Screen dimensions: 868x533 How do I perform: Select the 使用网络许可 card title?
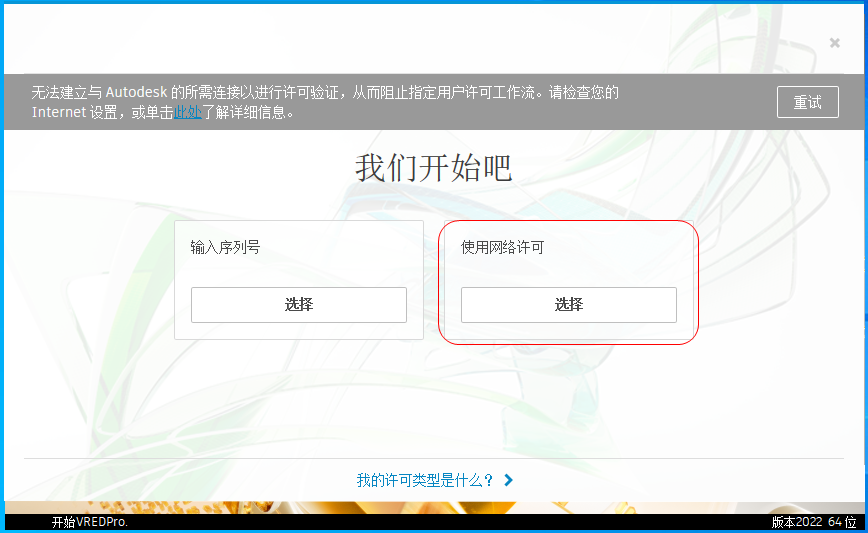pyautogui.click(x=502, y=247)
